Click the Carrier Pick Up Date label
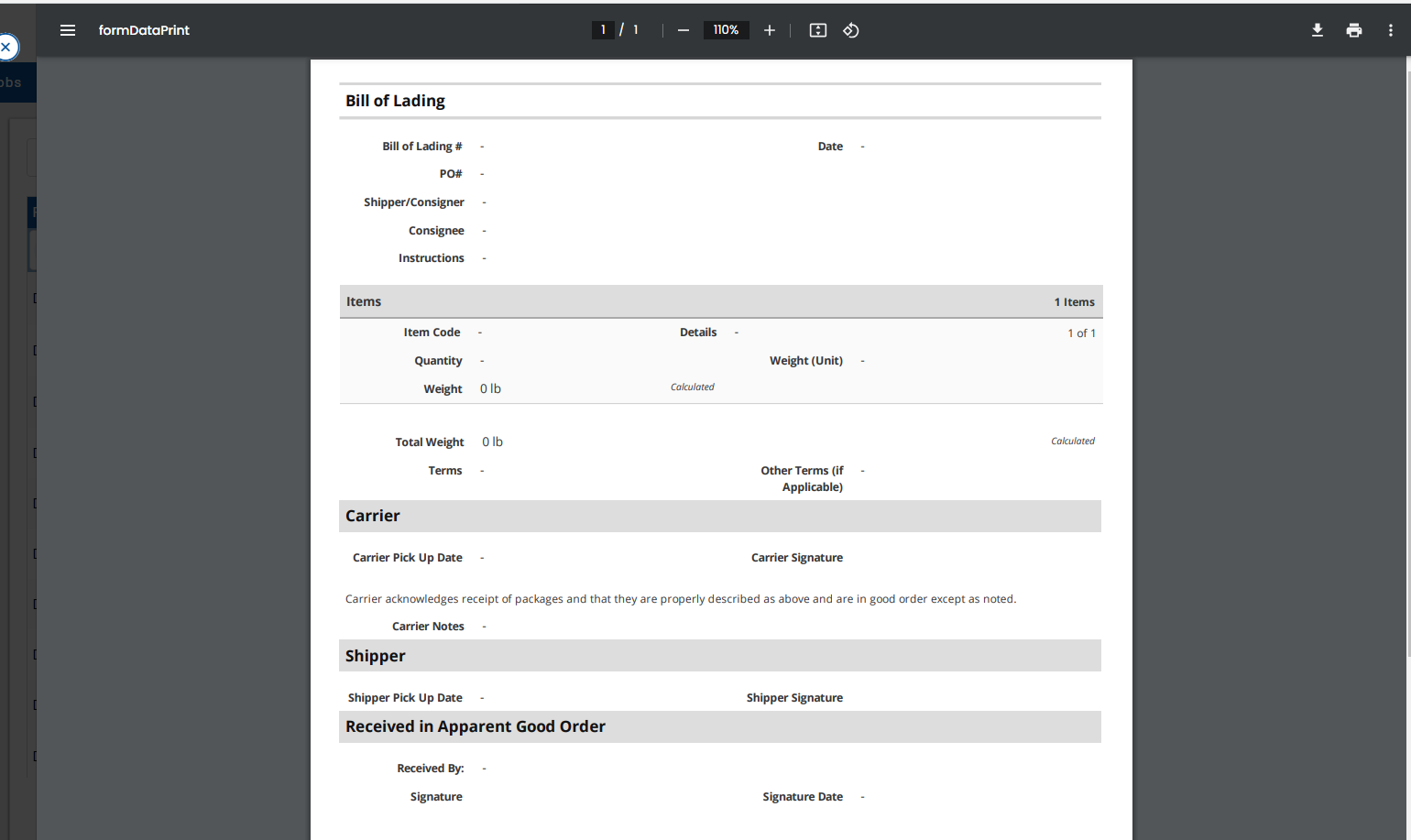The width and height of the screenshot is (1411, 840). (x=408, y=558)
